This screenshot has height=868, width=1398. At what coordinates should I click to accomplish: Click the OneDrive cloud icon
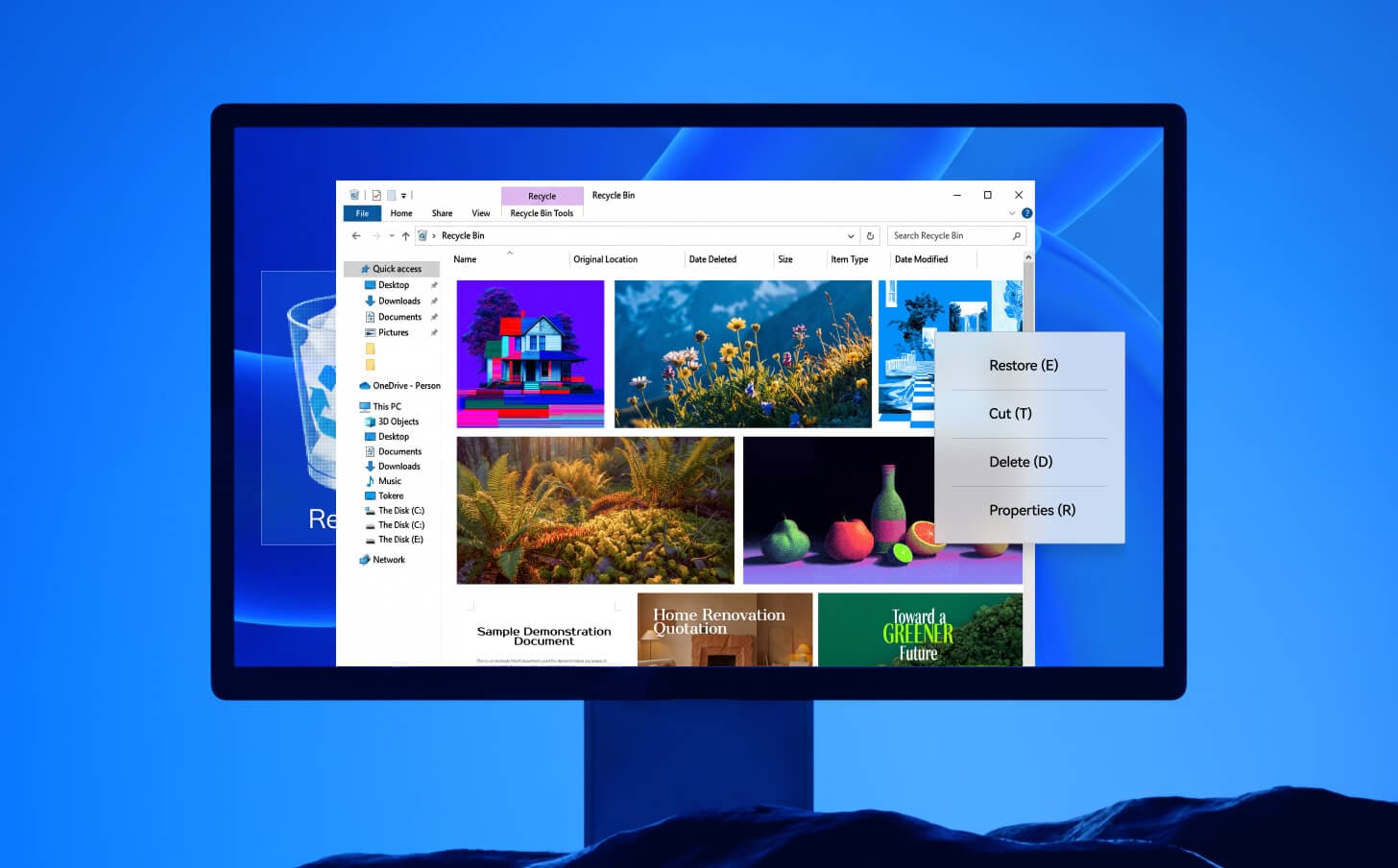point(365,386)
